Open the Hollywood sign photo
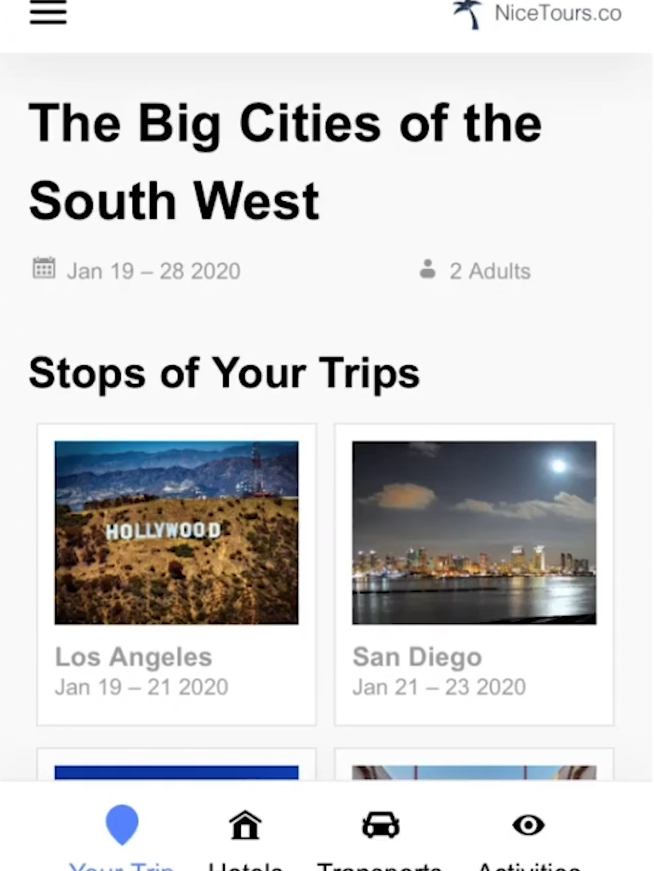Screen dimensions: 654x871 pos(177,532)
